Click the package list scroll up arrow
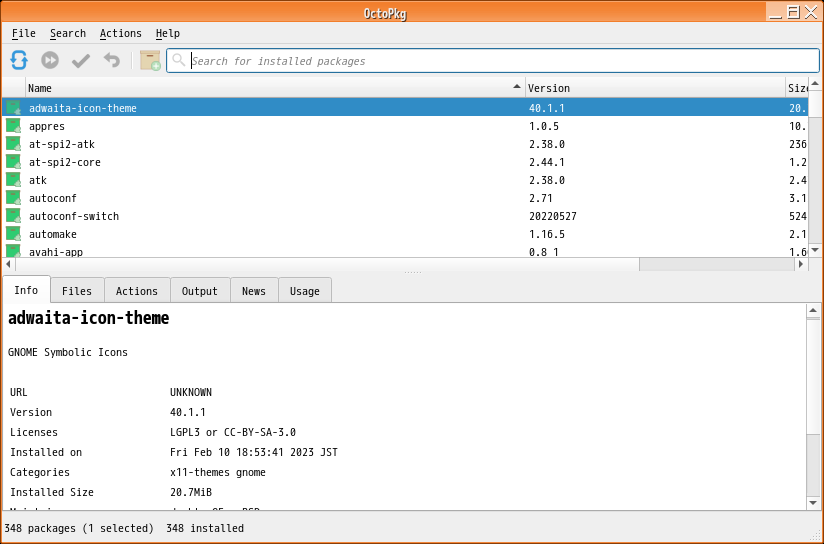This screenshot has width=824, height=544. coord(815,84)
